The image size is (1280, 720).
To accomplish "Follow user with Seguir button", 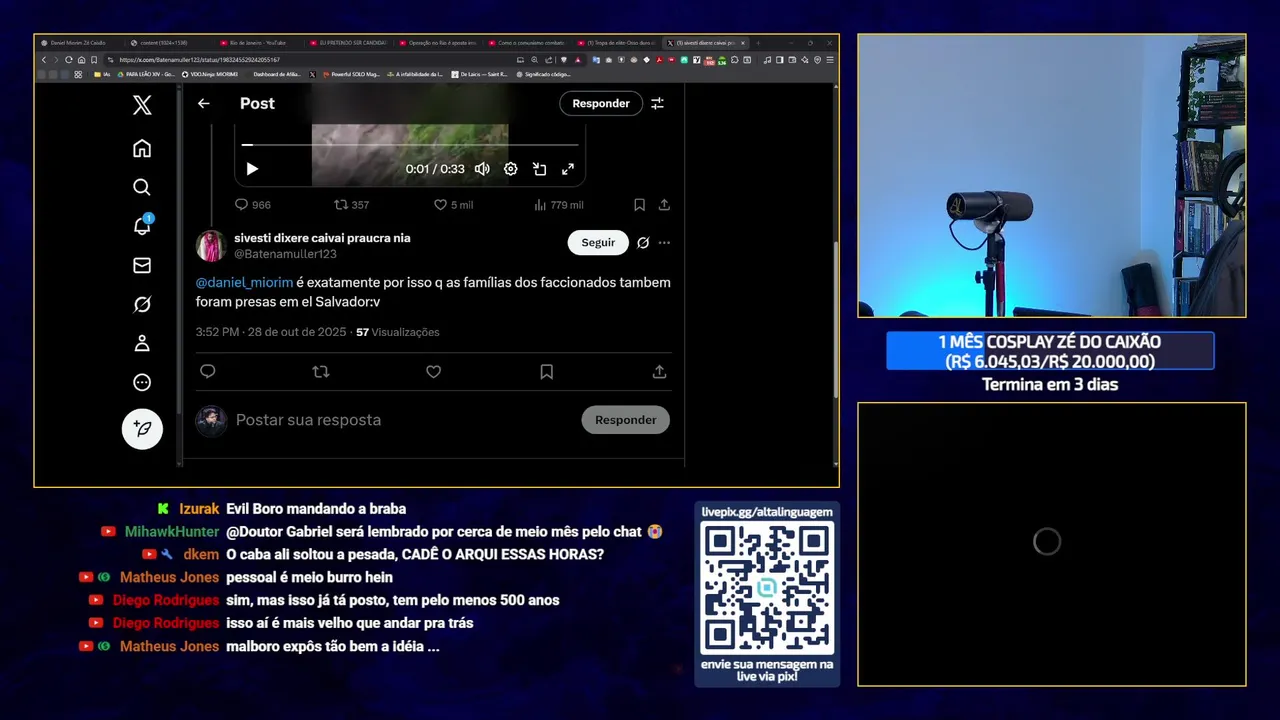I will tap(598, 242).
